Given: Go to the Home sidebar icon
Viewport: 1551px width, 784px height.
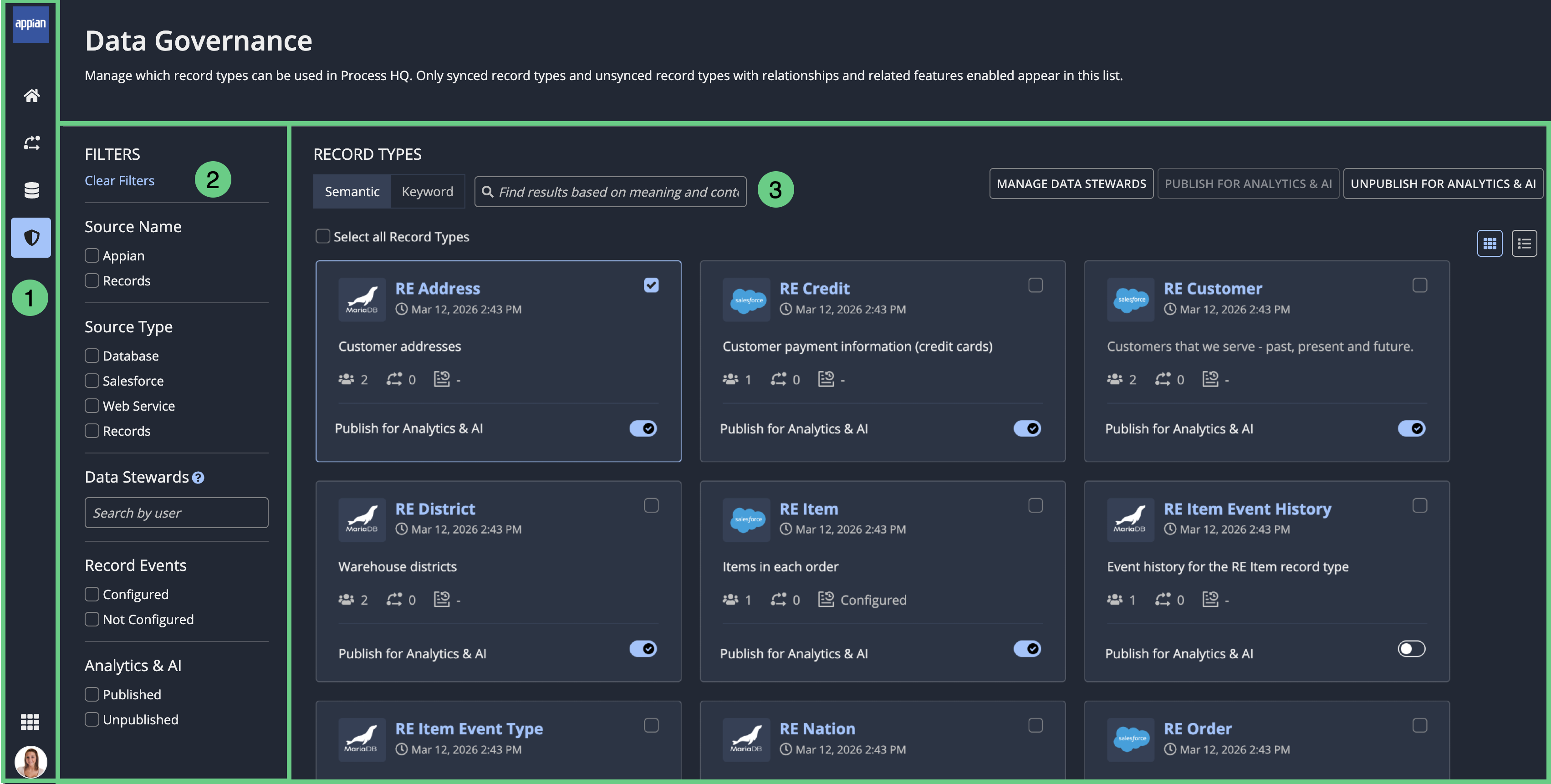Looking at the screenshot, I should pyautogui.click(x=31, y=95).
